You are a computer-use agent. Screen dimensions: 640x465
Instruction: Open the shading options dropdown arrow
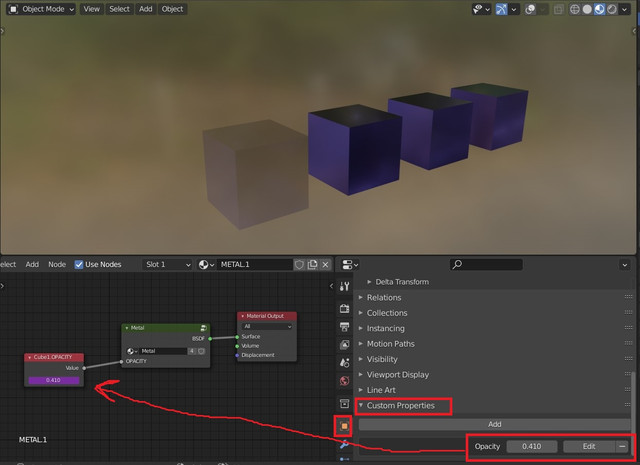point(624,9)
